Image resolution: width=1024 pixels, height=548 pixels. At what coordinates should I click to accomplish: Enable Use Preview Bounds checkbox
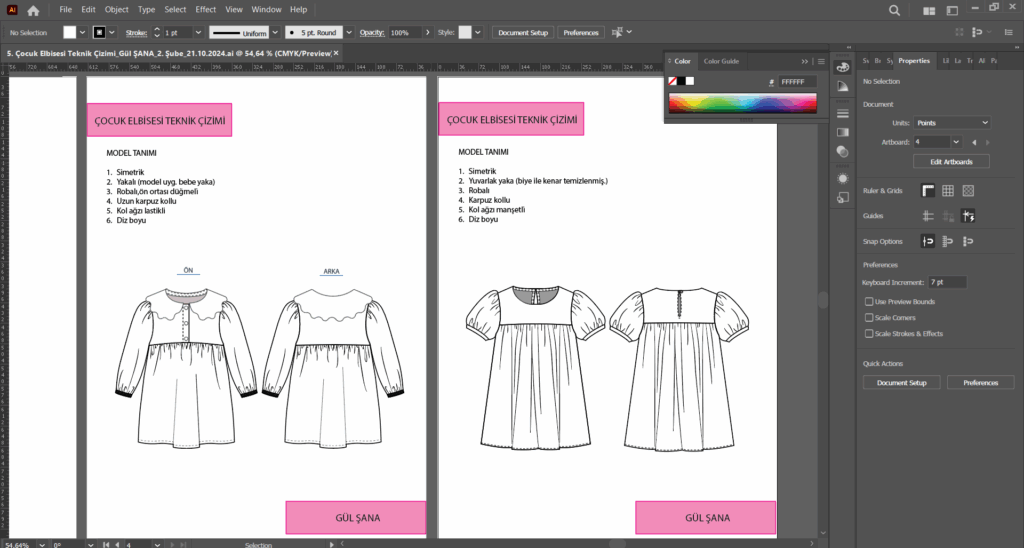pos(868,301)
